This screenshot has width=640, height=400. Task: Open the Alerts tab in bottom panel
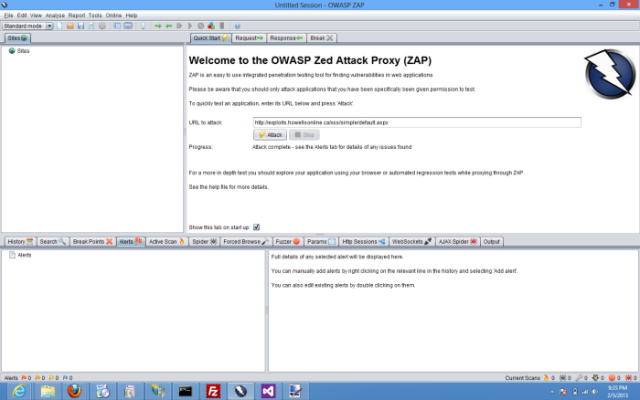click(x=131, y=242)
